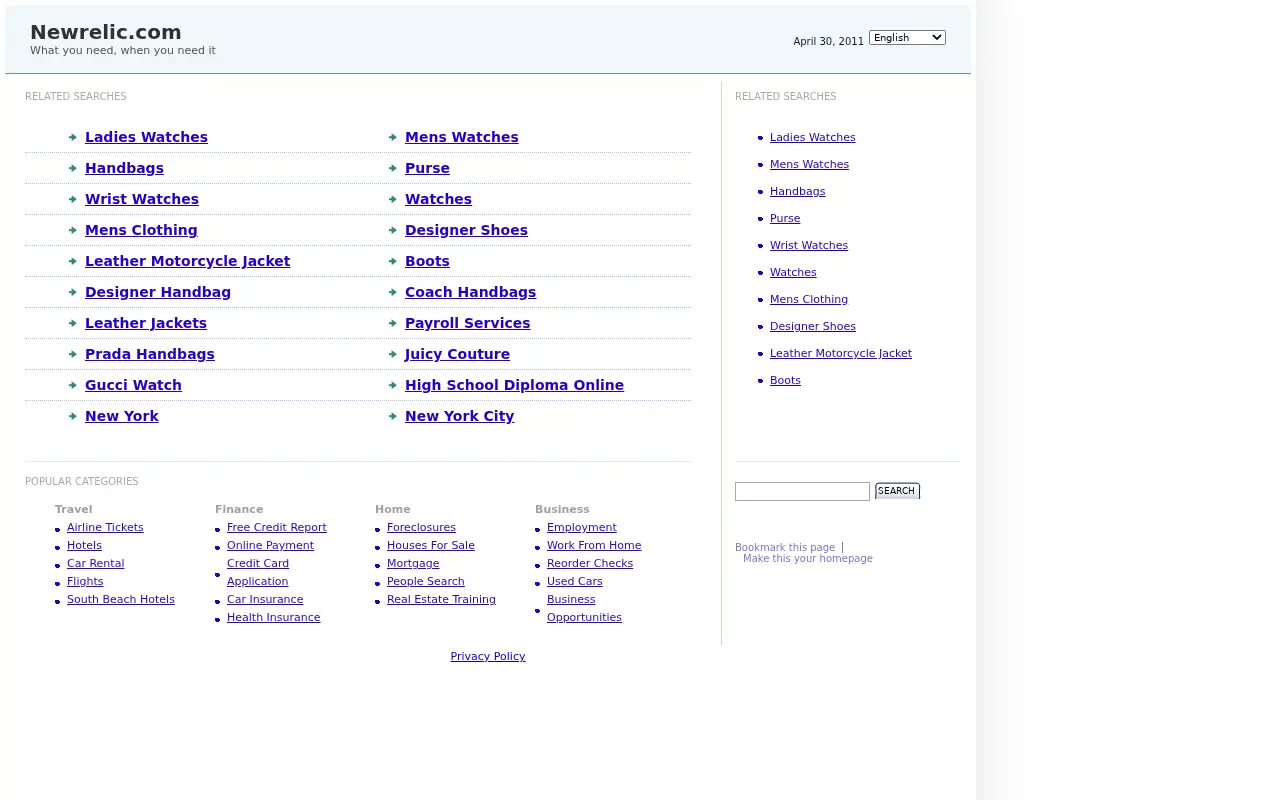Click the Newrelic.com site title
Image resolution: width=1280 pixels, height=800 pixels.
(x=106, y=32)
